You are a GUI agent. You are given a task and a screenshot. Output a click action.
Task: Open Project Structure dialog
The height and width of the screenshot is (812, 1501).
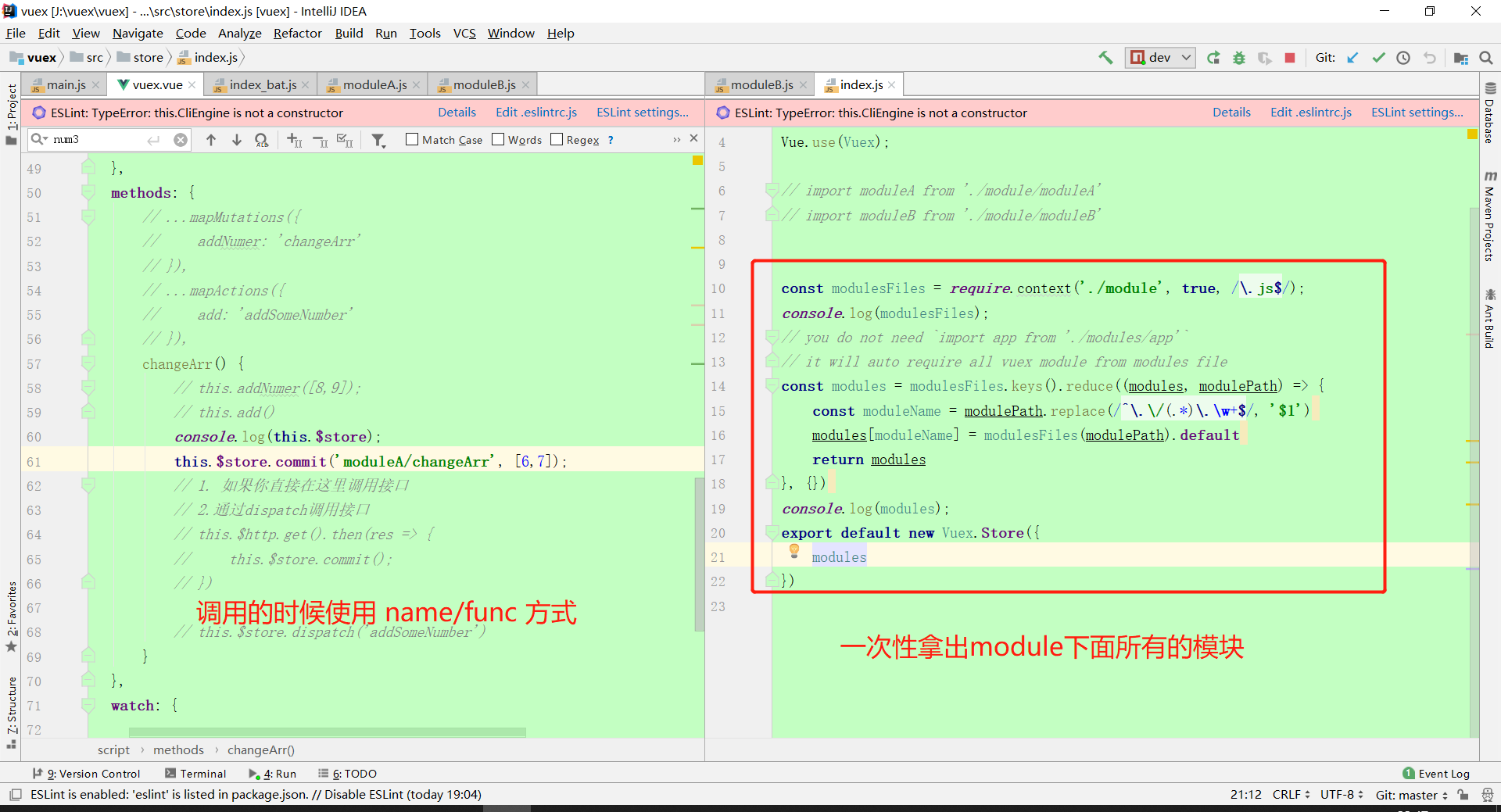tap(1460, 58)
